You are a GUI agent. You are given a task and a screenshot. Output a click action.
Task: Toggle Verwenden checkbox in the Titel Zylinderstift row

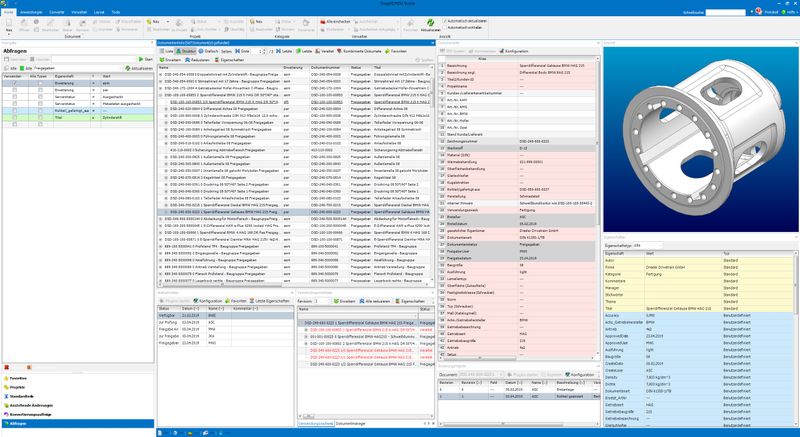point(14,117)
